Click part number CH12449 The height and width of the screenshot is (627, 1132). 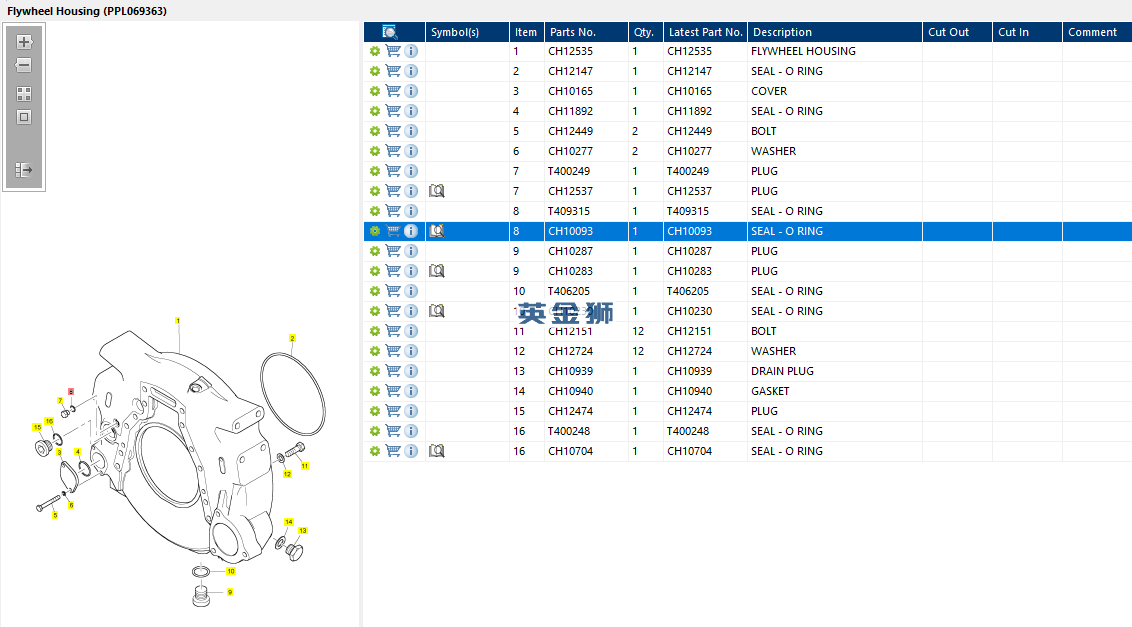[x=570, y=131]
